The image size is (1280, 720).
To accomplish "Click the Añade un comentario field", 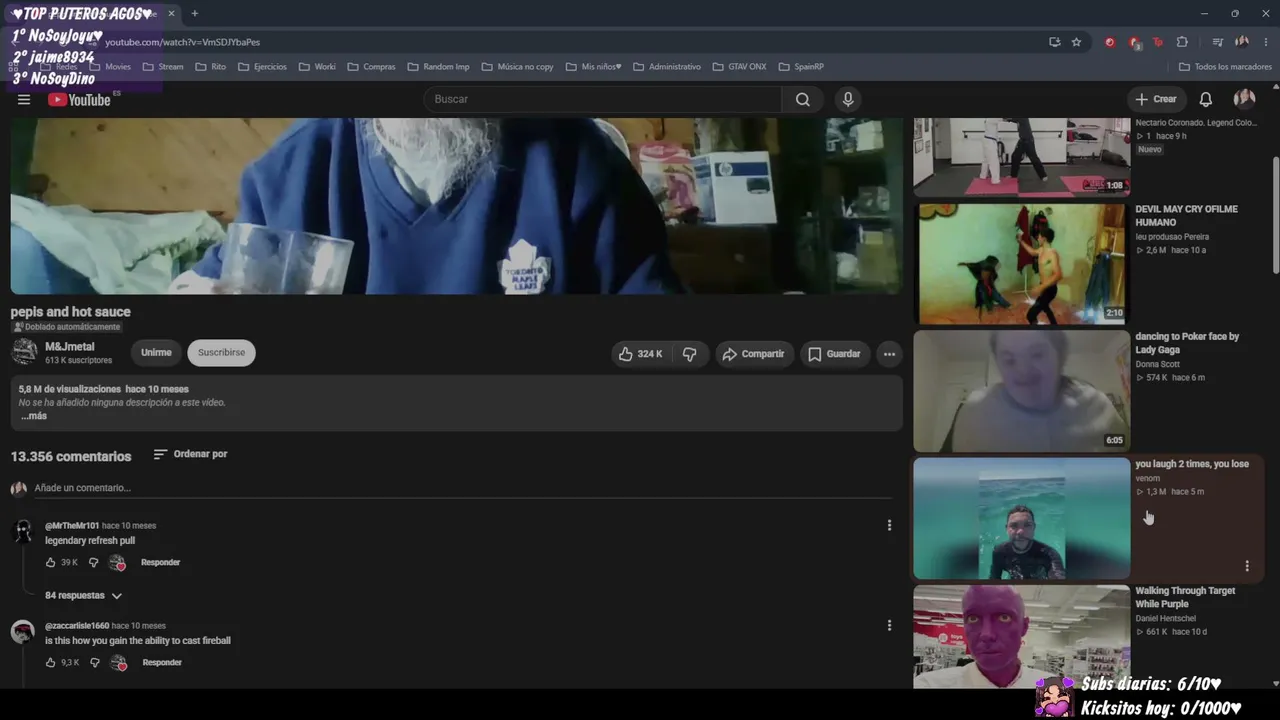I will [462, 488].
